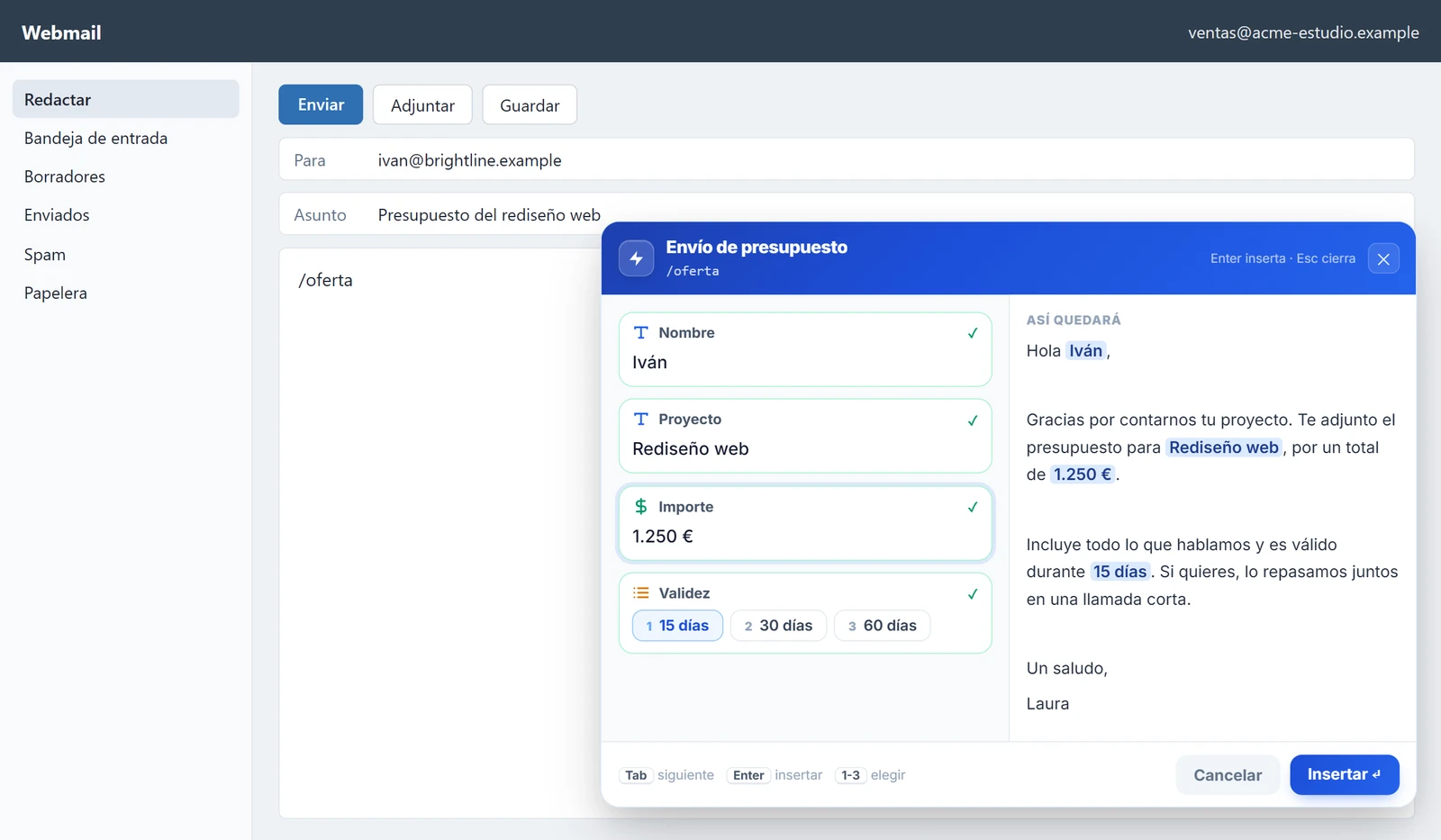1441x840 pixels.
Task: Click the green checkmark in Nombre field
Action: 973,333
